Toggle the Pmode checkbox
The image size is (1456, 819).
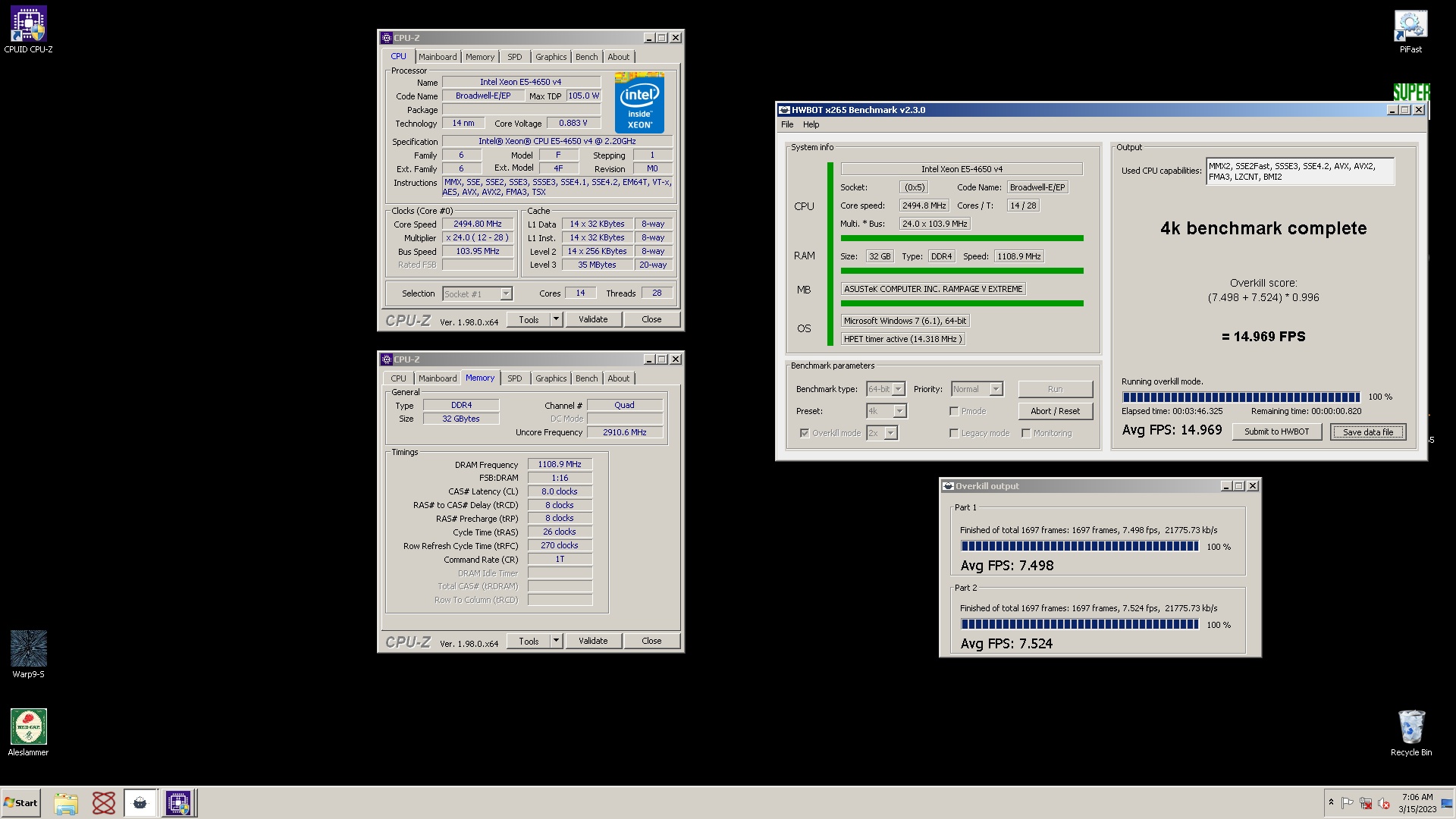tap(954, 411)
